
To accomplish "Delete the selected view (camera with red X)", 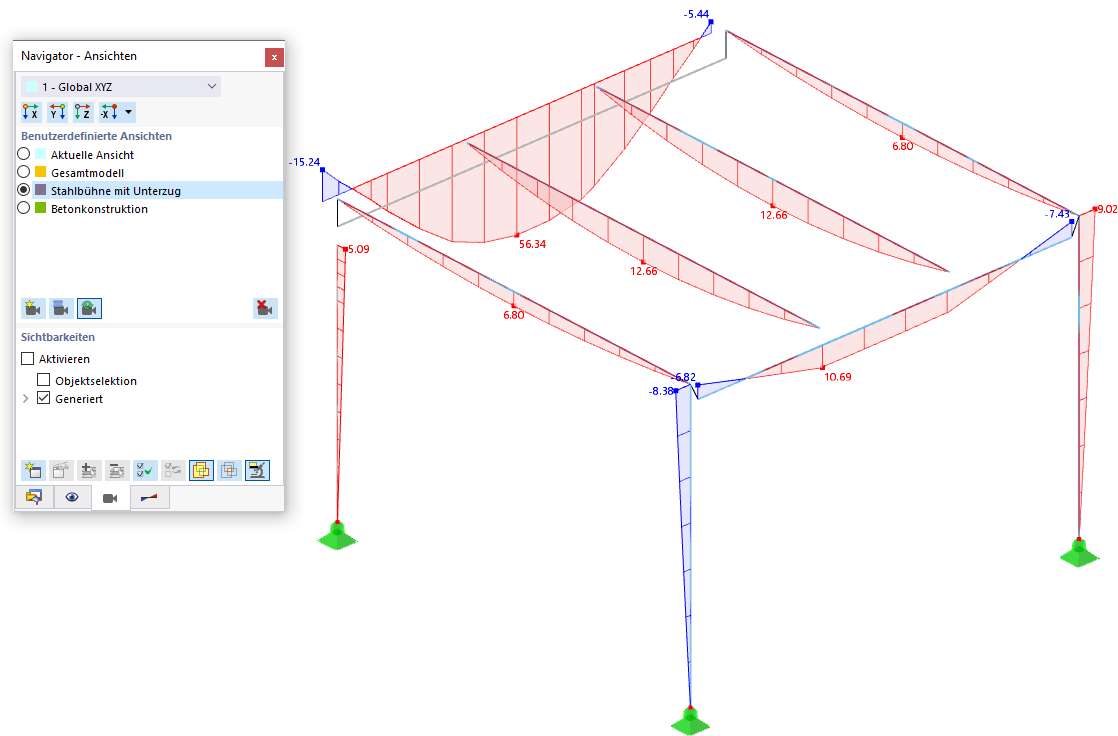I will 265,308.
